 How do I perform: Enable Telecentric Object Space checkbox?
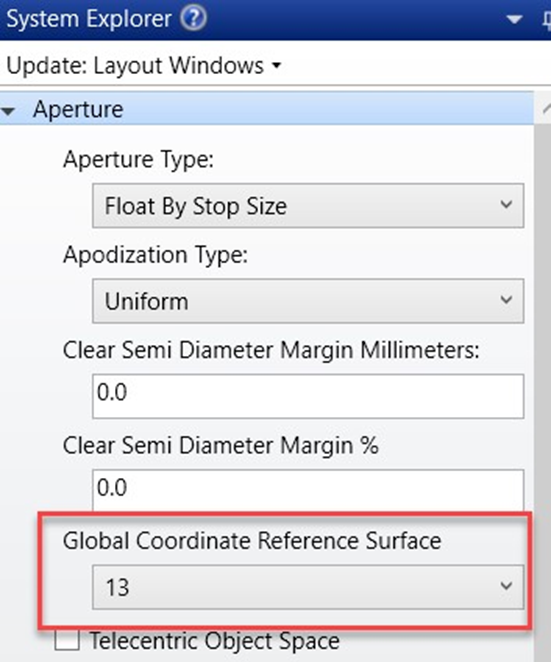[67, 640]
